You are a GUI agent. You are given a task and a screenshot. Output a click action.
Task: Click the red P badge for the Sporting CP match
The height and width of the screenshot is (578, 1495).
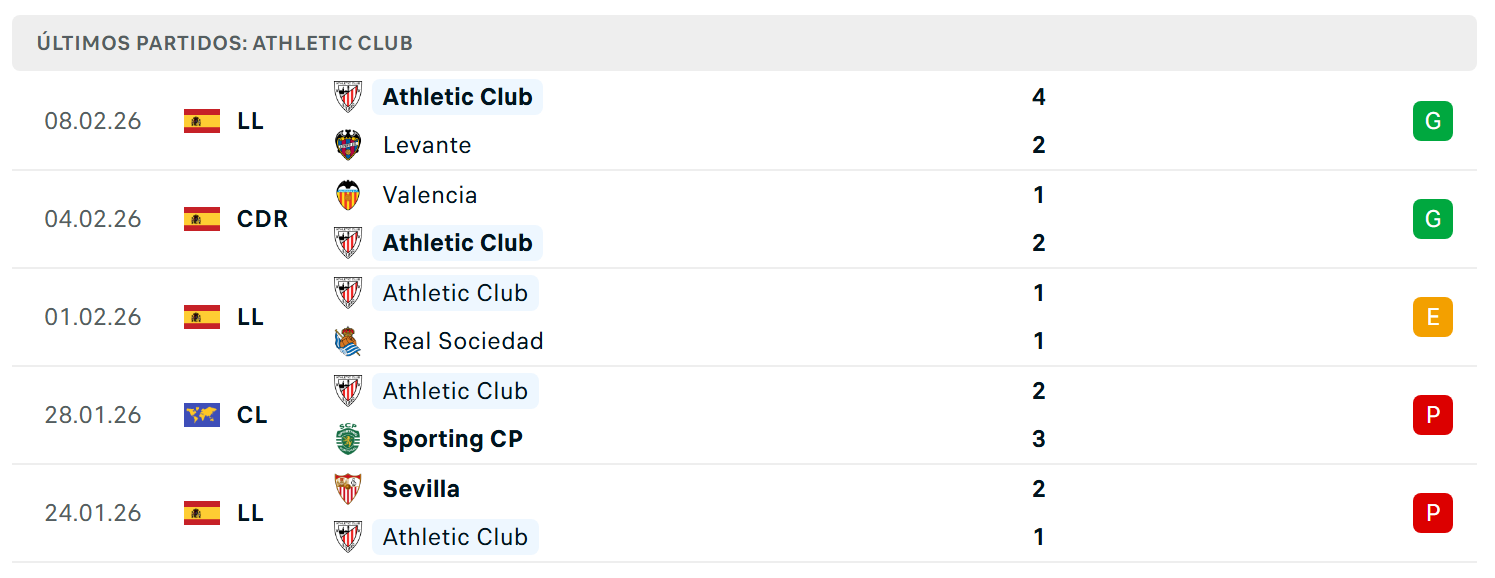tap(1432, 415)
